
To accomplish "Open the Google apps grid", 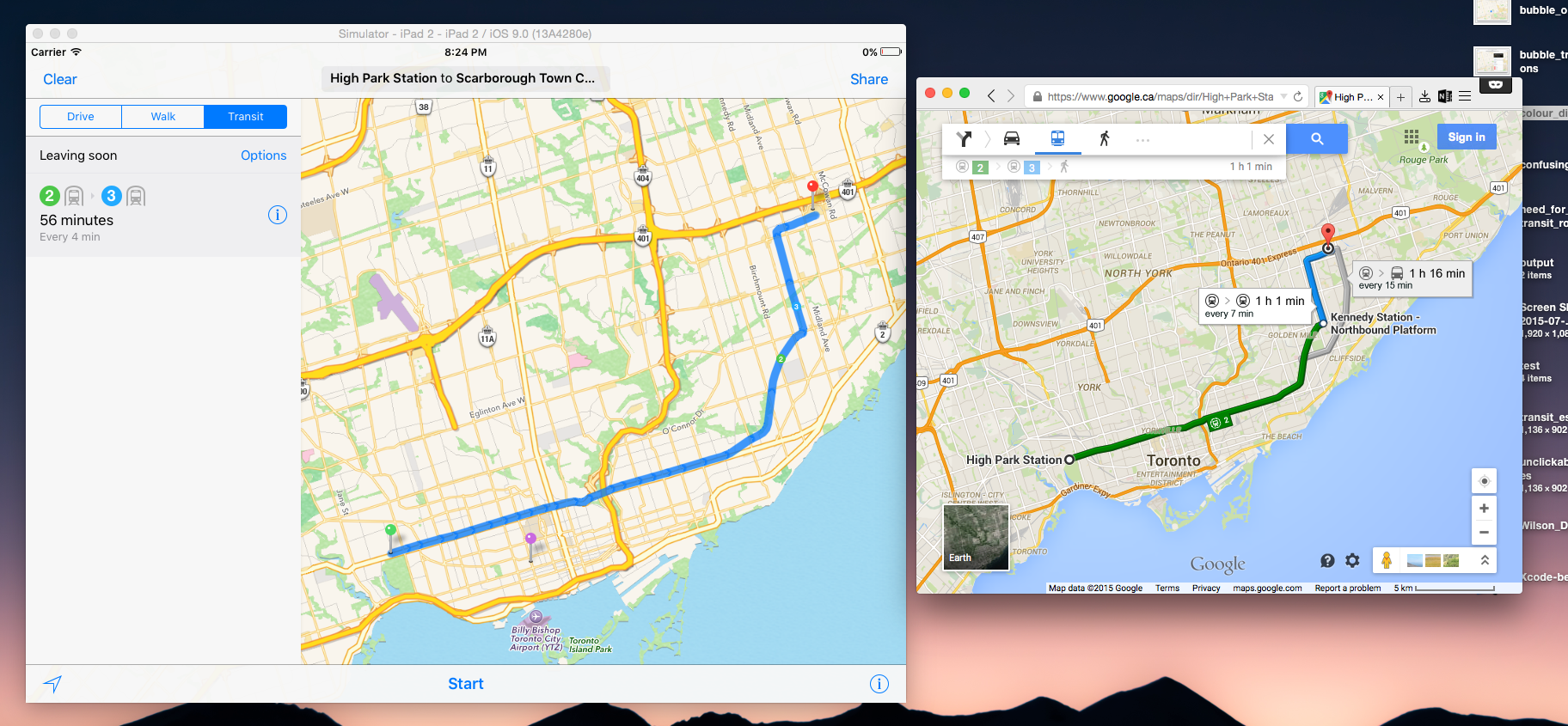I will [1412, 137].
